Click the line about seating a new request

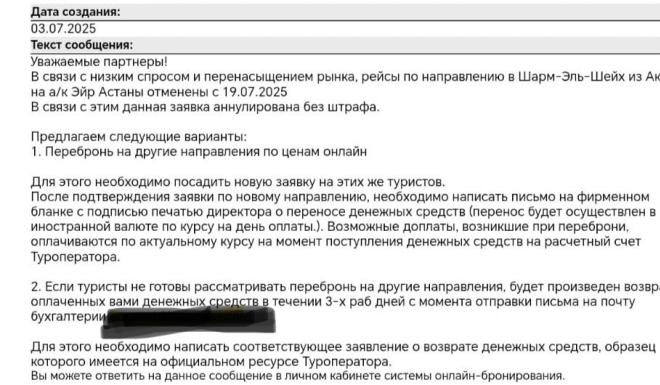pyautogui.click(x=238, y=182)
